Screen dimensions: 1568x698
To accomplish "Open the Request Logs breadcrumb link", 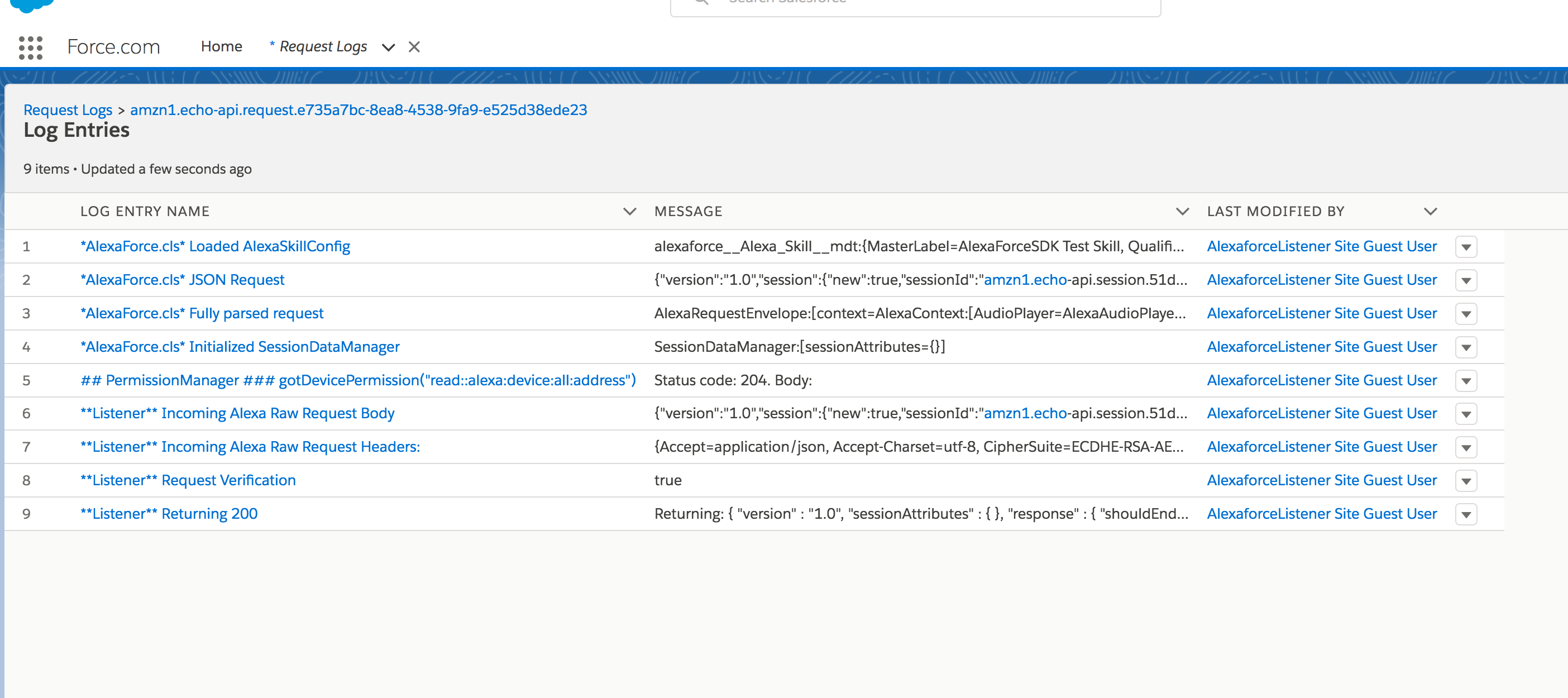I will [x=68, y=109].
